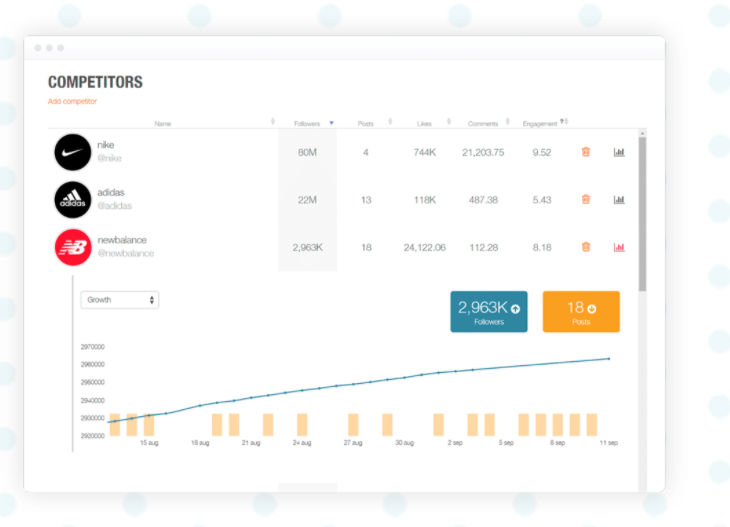
Task: Click the up arrow on Followers card
Action: pyautogui.click(x=515, y=309)
